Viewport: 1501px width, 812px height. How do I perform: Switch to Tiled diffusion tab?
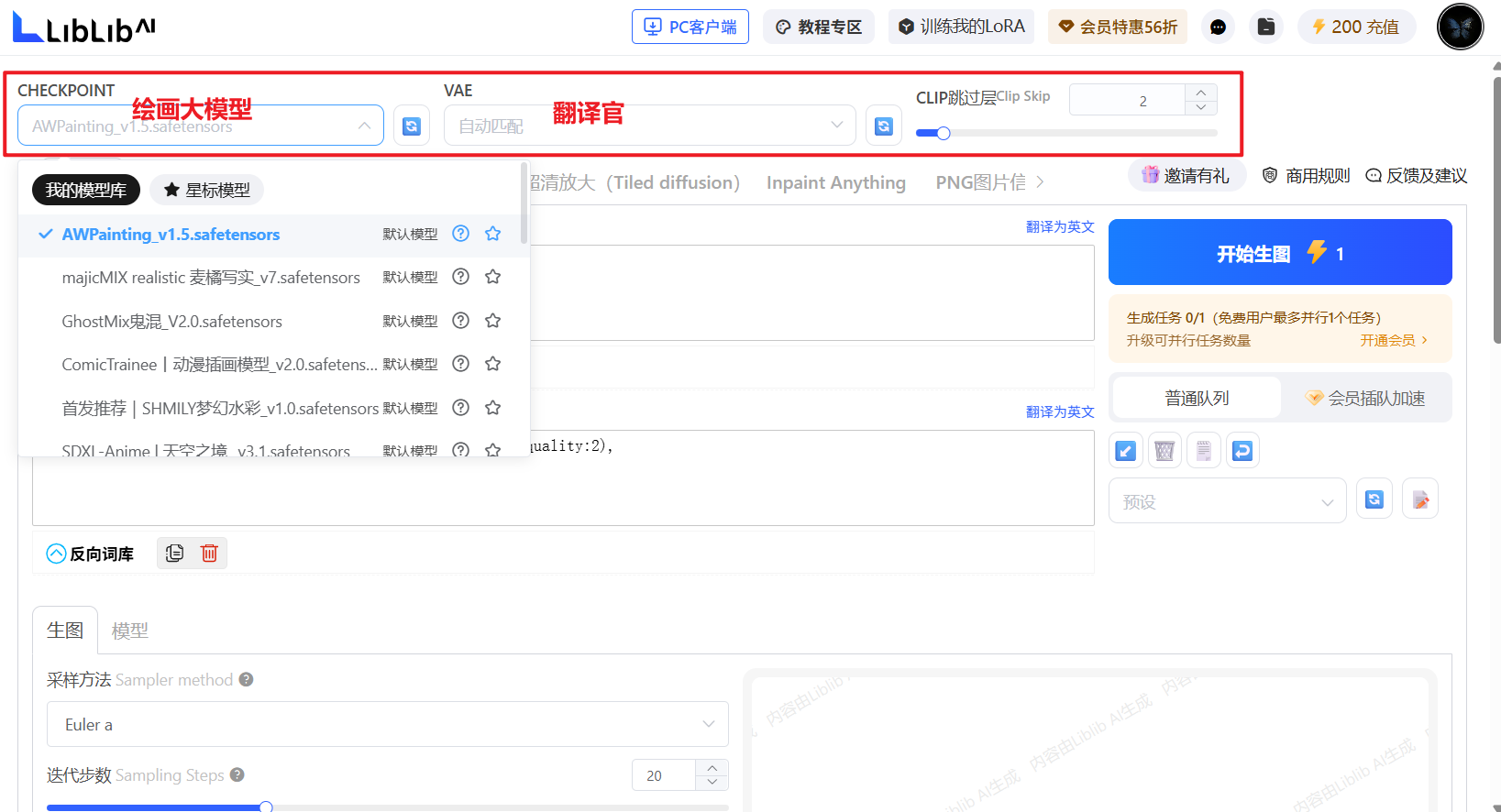click(x=635, y=182)
